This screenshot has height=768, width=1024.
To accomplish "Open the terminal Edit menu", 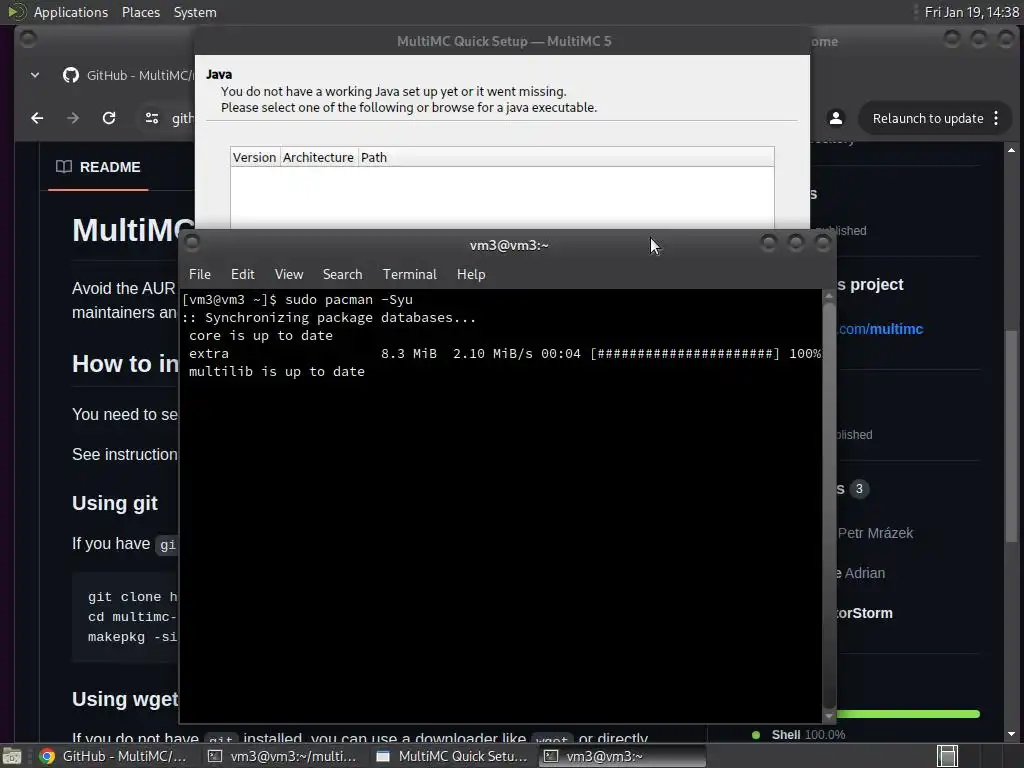I will click(x=242, y=274).
